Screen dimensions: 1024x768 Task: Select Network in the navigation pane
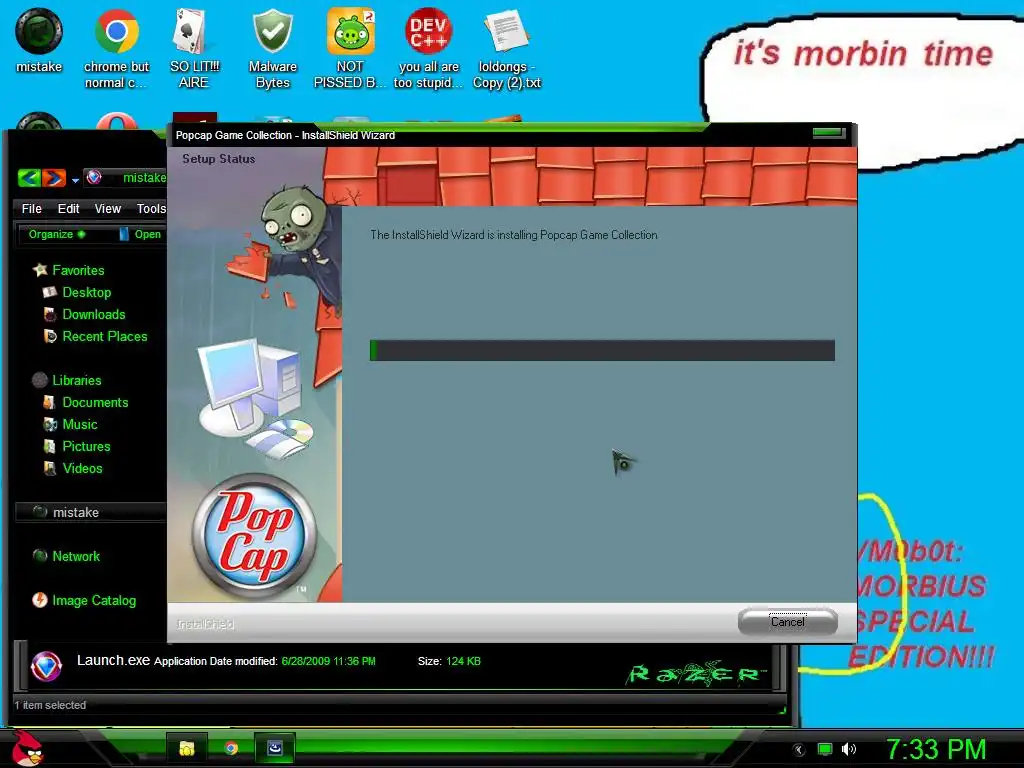coord(76,556)
